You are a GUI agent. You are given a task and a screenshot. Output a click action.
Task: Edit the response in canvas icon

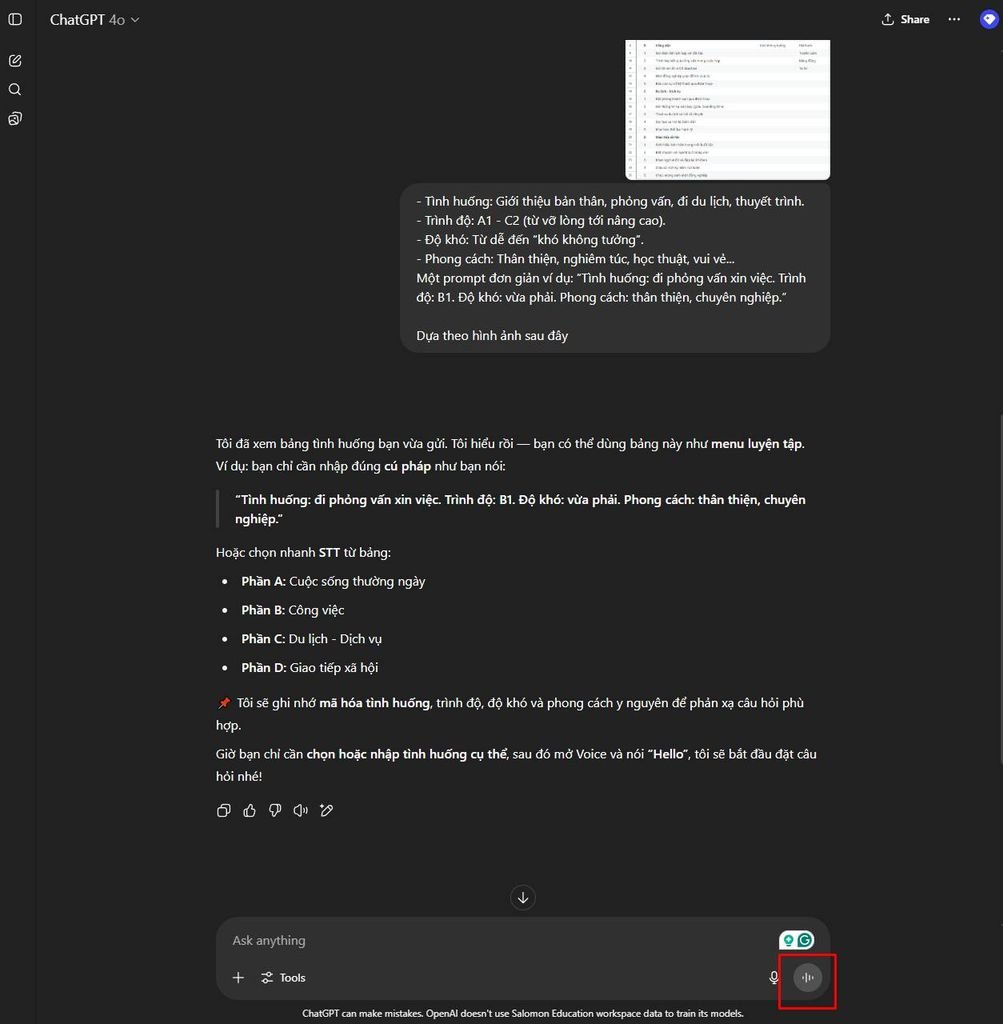[x=326, y=810]
